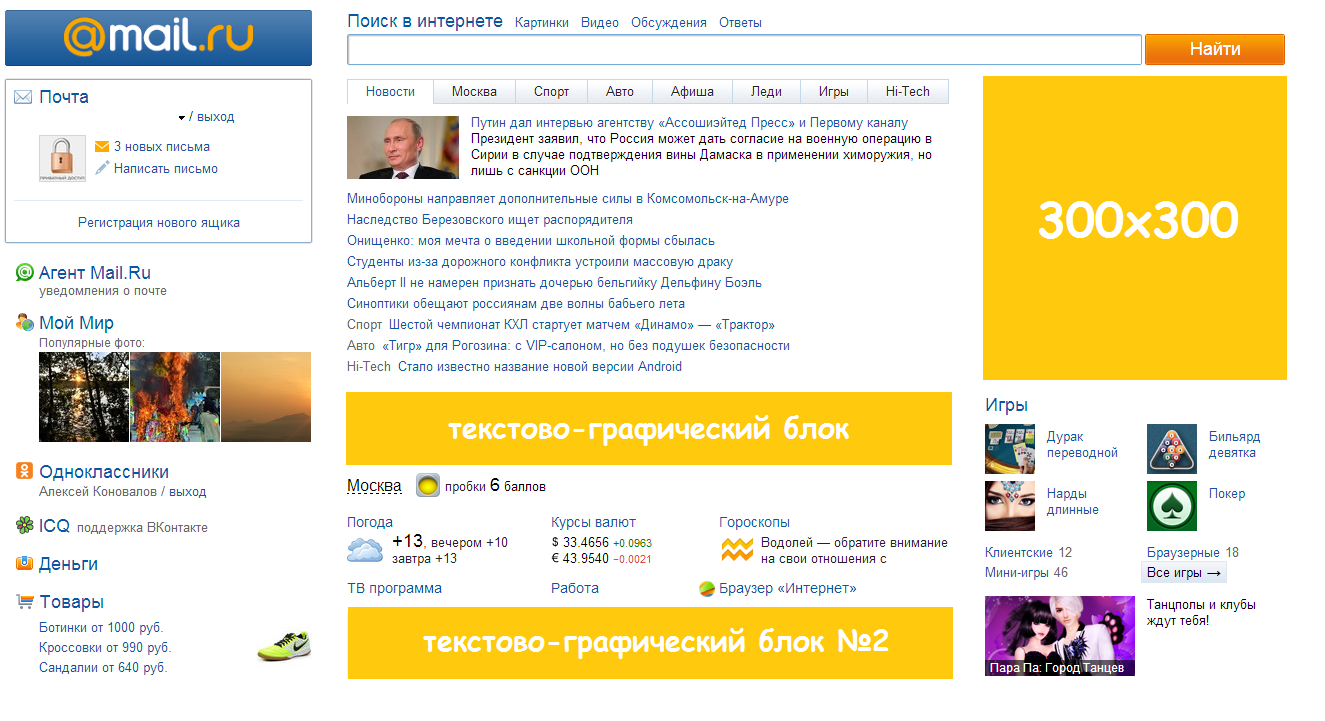The height and width of the screenshot is (721, 1325).
Task: Click the green Агент Mail.Ru icon
Action: point(25,272)
